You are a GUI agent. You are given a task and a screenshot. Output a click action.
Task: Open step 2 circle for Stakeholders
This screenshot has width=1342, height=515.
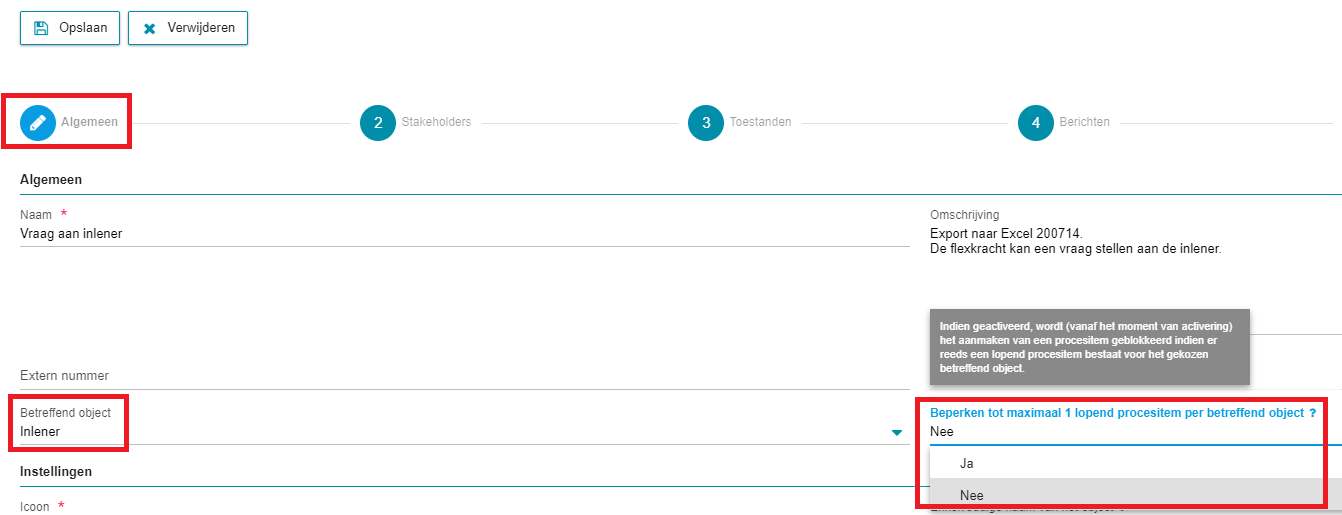click(x=378, y=123)
